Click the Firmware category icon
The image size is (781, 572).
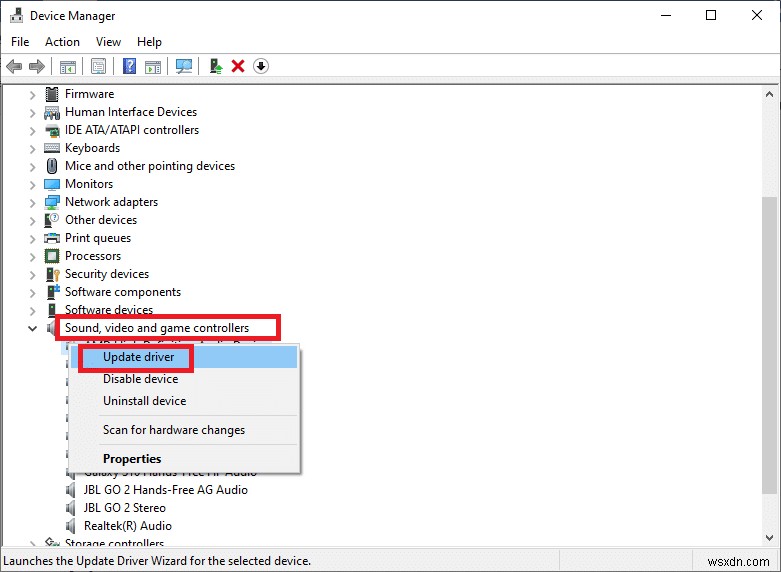52,94
